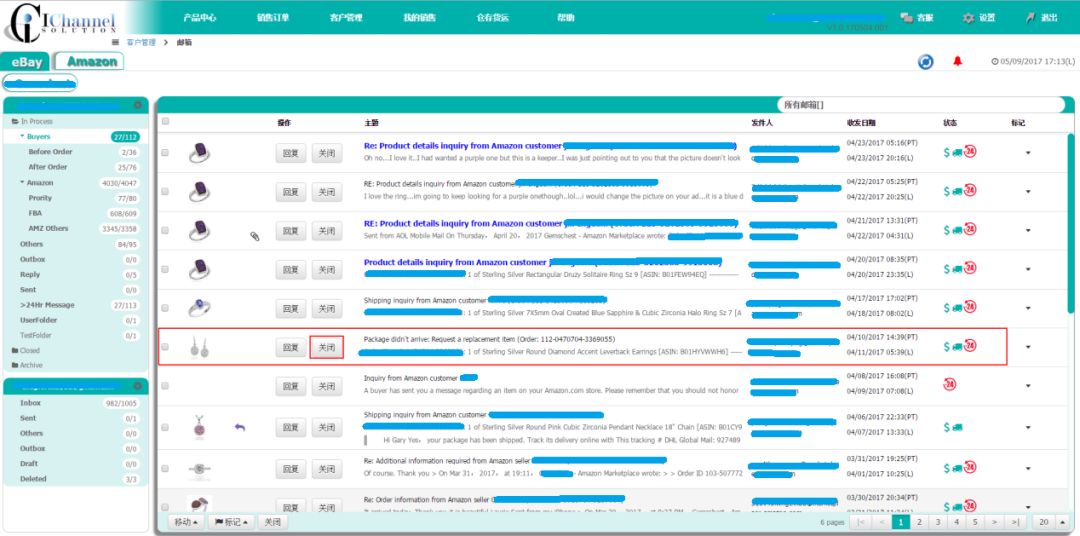1080x536 pixels.
Task: Open the red notification bell
Action: [x=957, y=61]
